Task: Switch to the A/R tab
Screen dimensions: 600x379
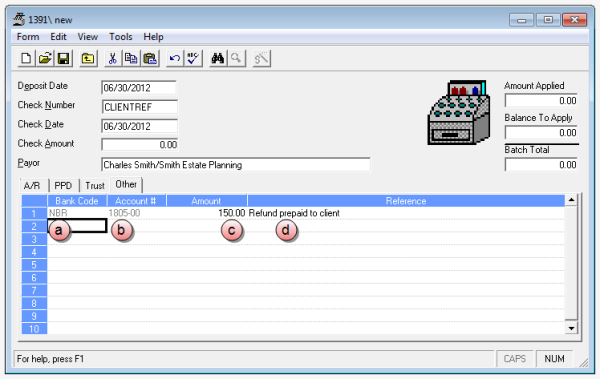Action: click(x=33, y=186)
